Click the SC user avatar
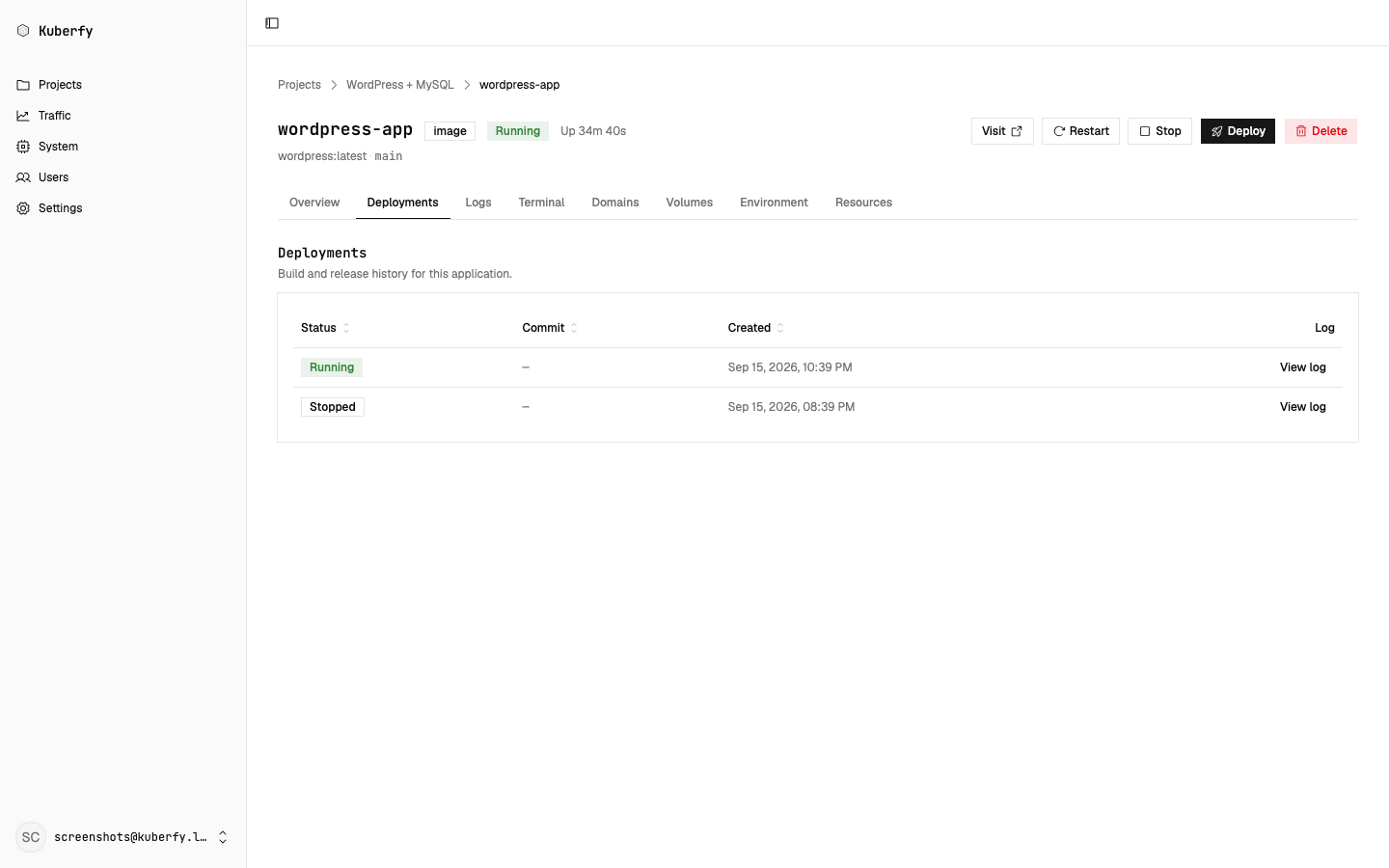Image resolution: width=1389 pixels, height=868 pixels. (x=31, y=837)
